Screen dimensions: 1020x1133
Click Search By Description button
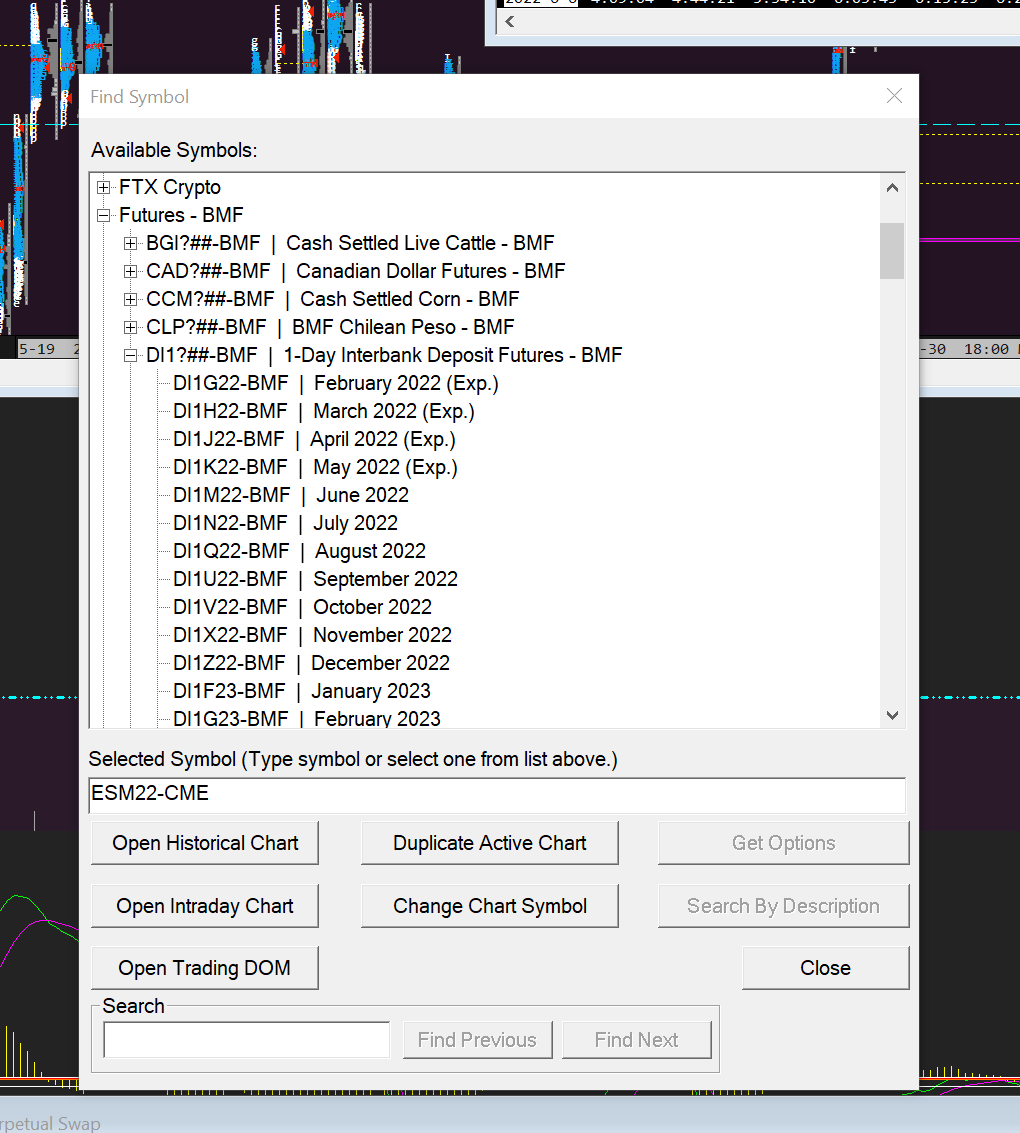click(784, 906)
